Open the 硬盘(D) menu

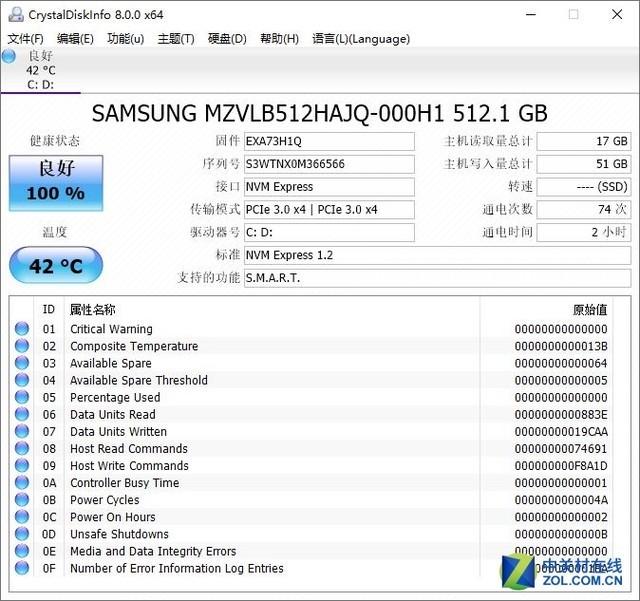point(227,39)
